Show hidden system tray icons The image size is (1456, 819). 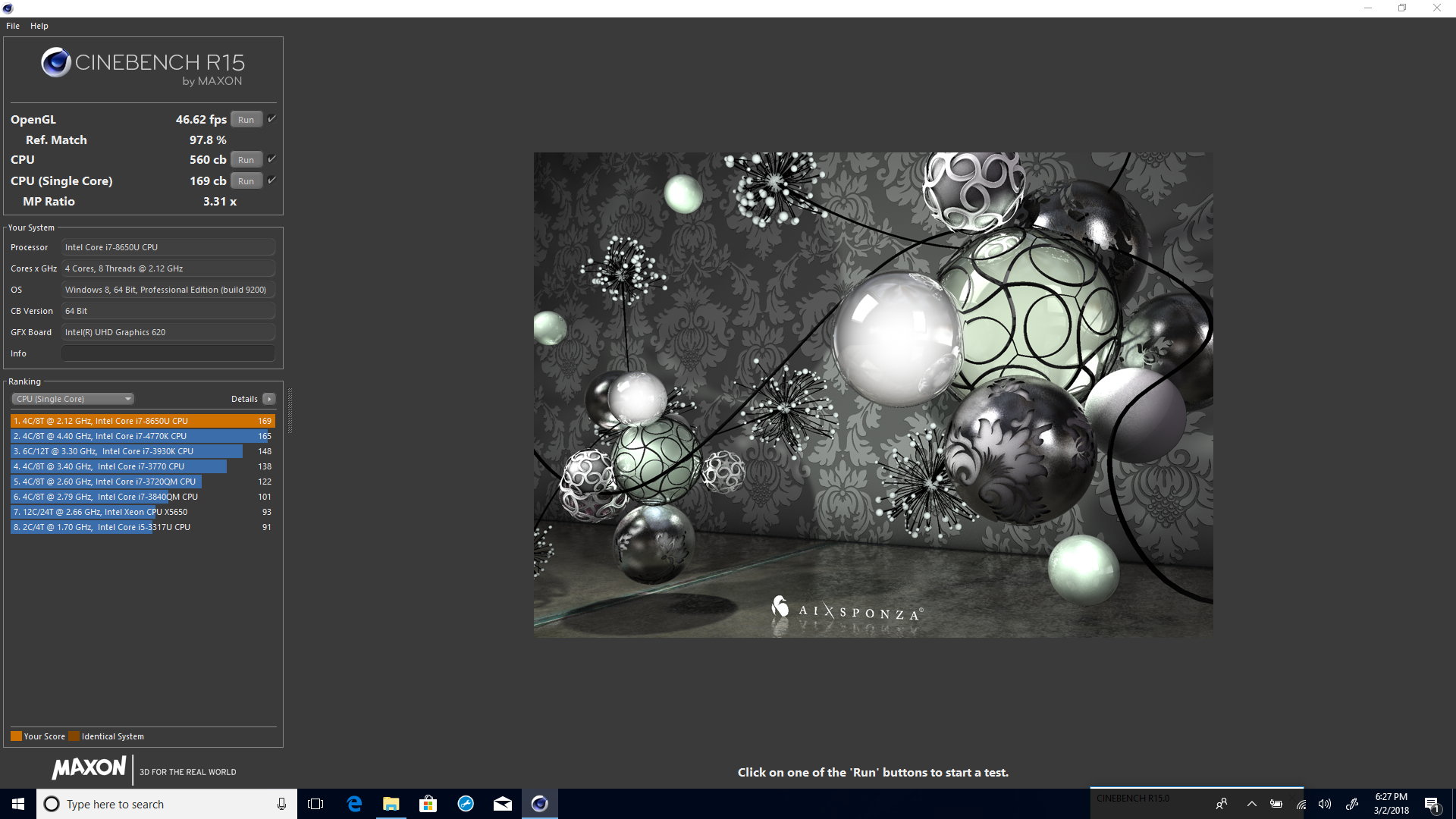pos(1251,804)
